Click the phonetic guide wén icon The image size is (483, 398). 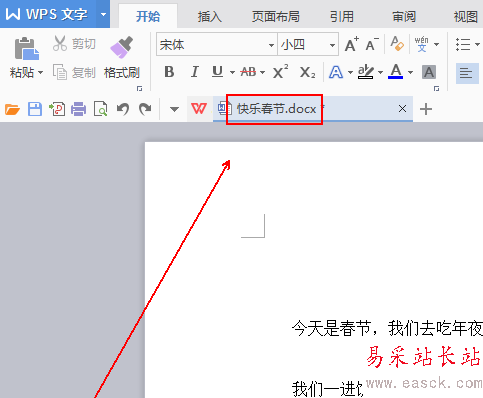point(421,44)
